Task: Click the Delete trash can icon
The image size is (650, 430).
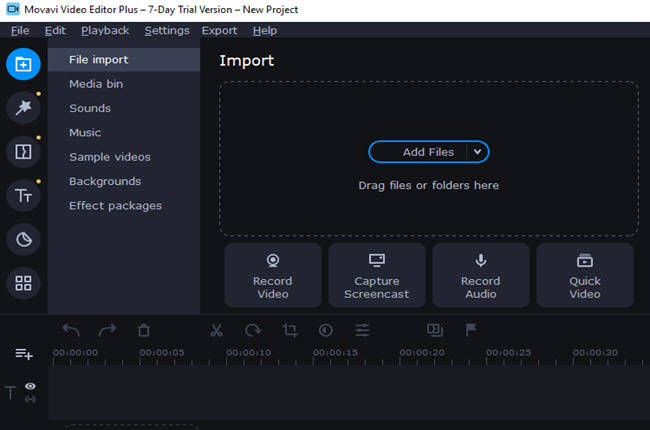Action: pyautogui.click(x=144, y=330)
